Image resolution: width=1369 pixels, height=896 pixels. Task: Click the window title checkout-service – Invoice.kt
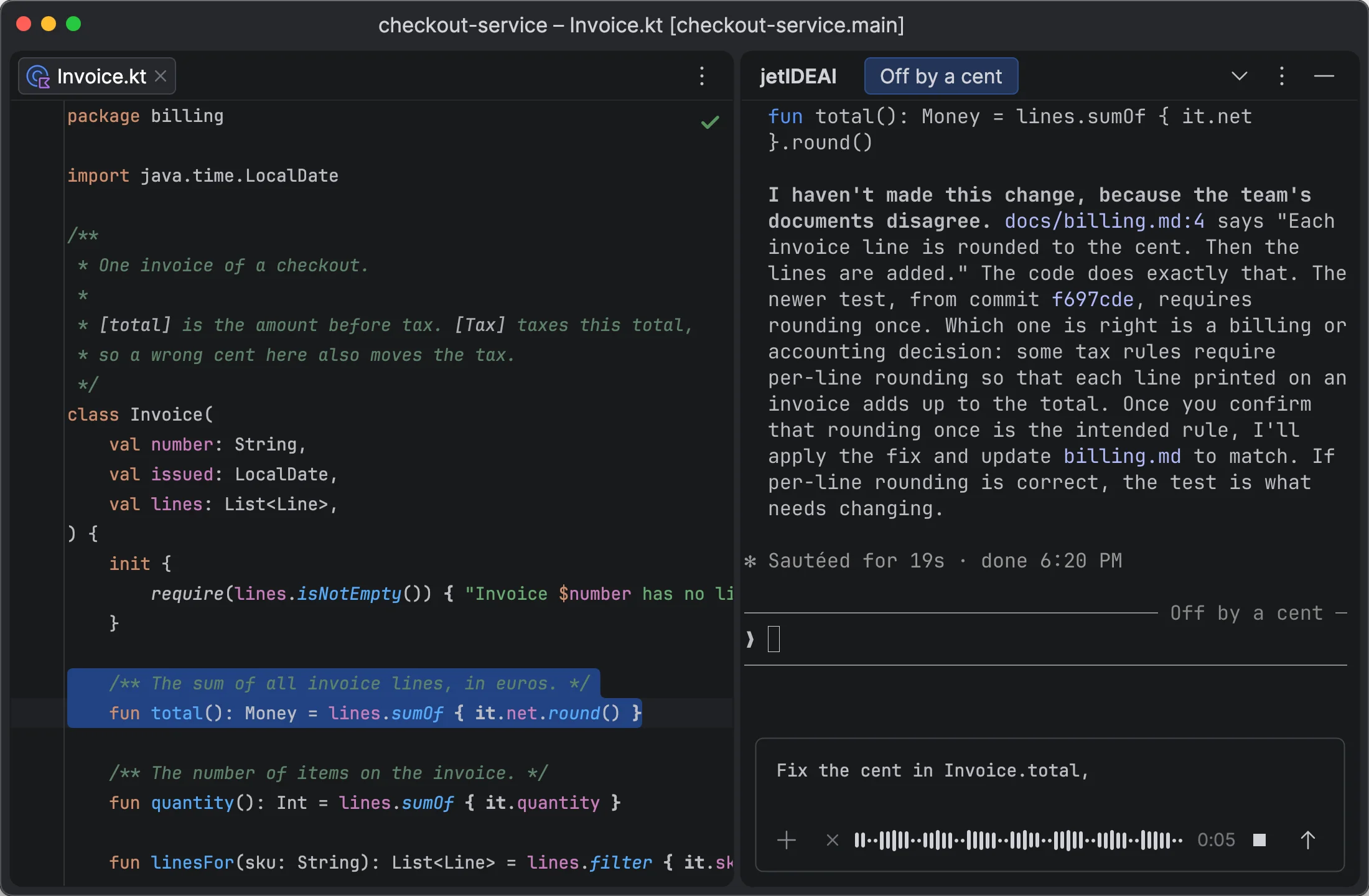[641, 25]
